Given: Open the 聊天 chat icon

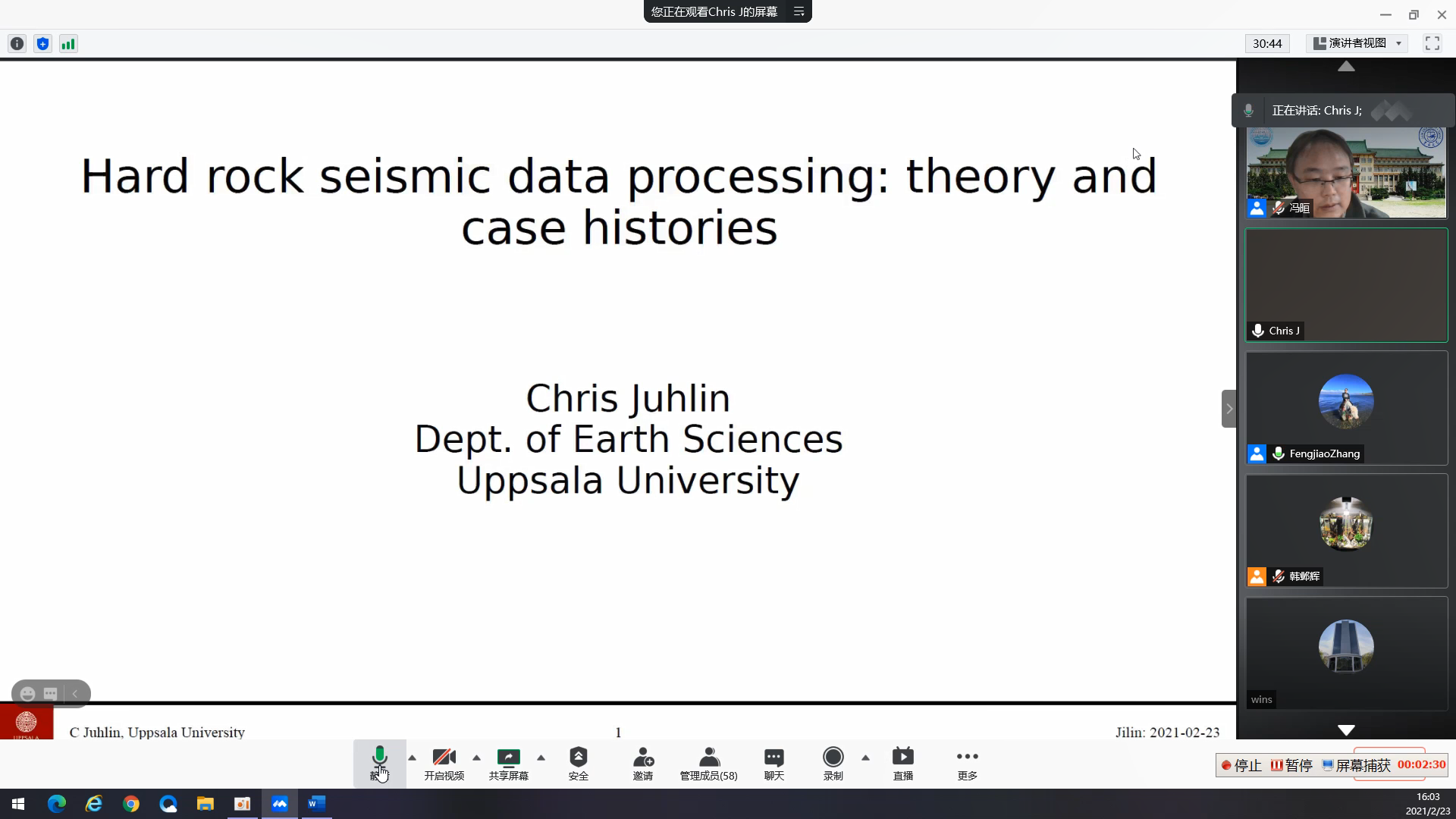Looking at the screenshot, I should 773,763.
